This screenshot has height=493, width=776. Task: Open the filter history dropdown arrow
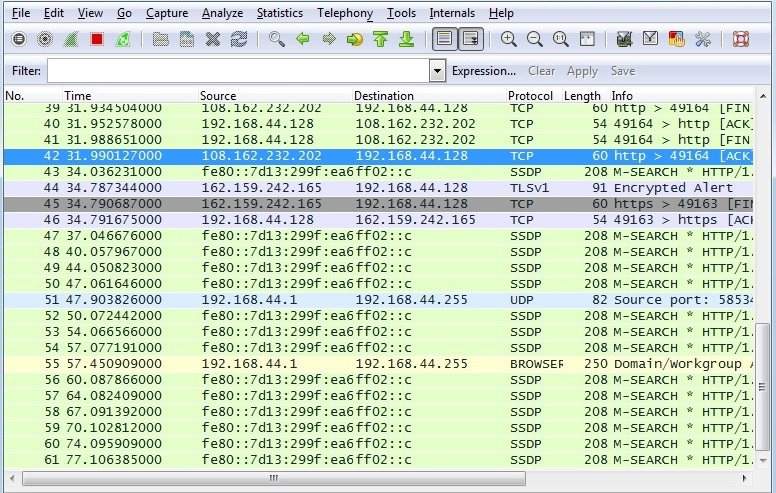pyautogui.click(x=437, y=71)
